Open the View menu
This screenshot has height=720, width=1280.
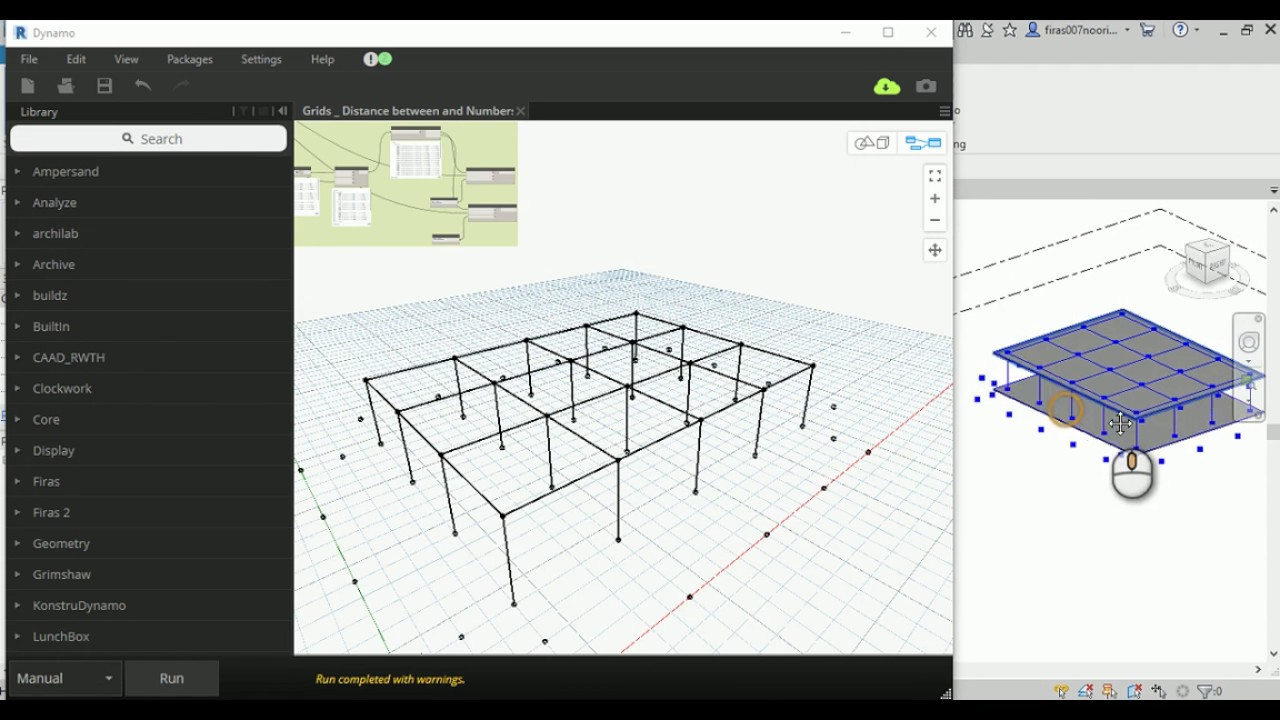click(126, 60)
